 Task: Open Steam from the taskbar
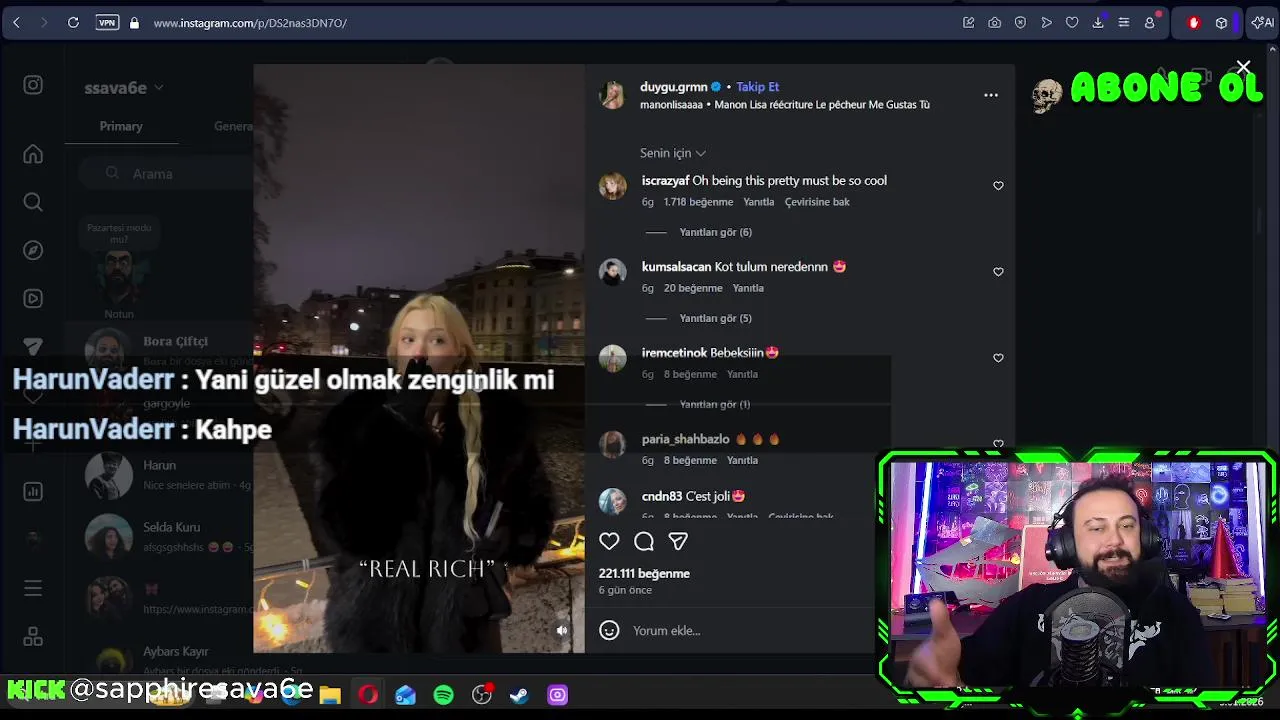(x=519, y=695)
